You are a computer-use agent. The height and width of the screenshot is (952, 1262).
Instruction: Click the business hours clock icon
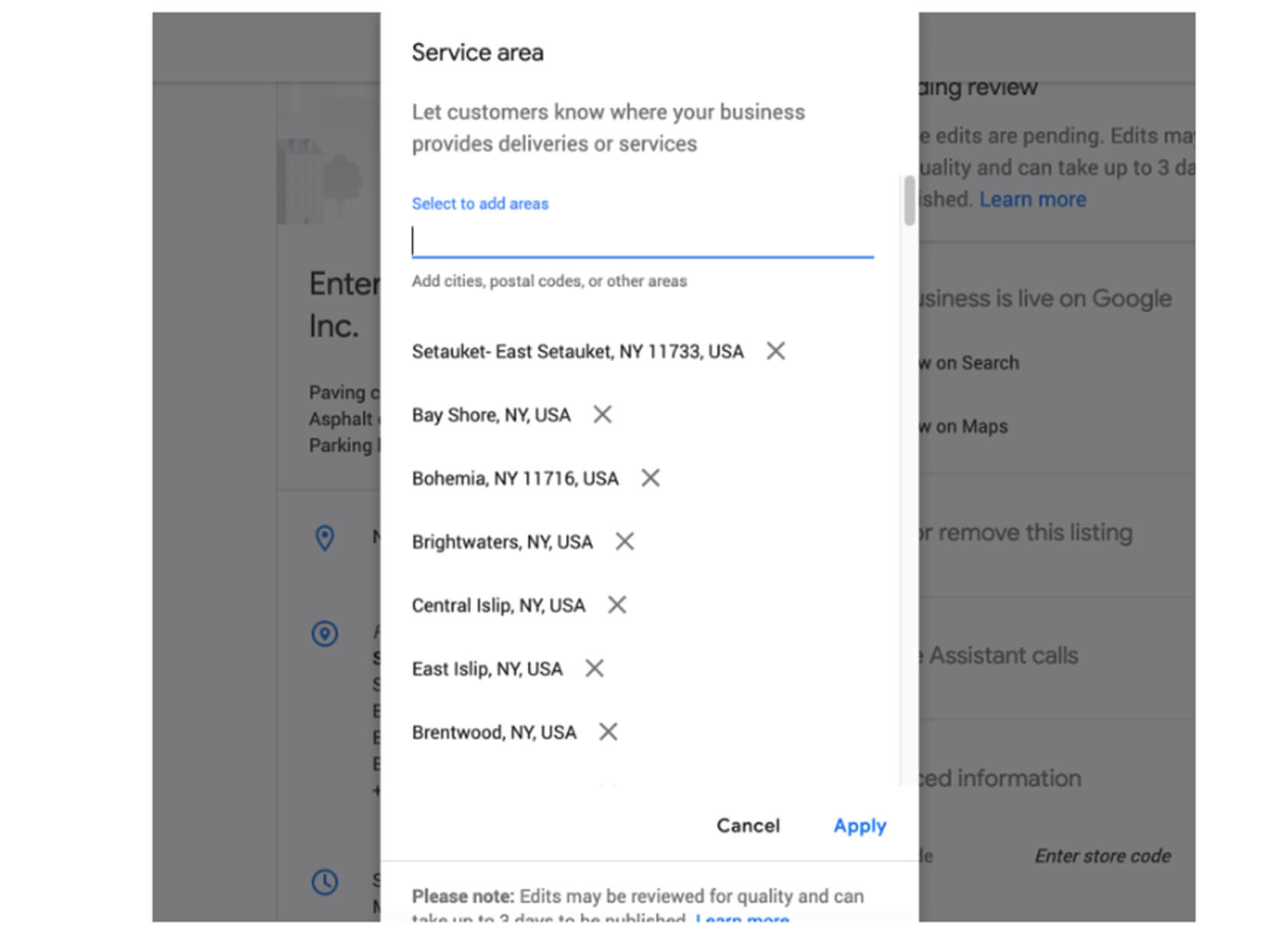point(325,882)
